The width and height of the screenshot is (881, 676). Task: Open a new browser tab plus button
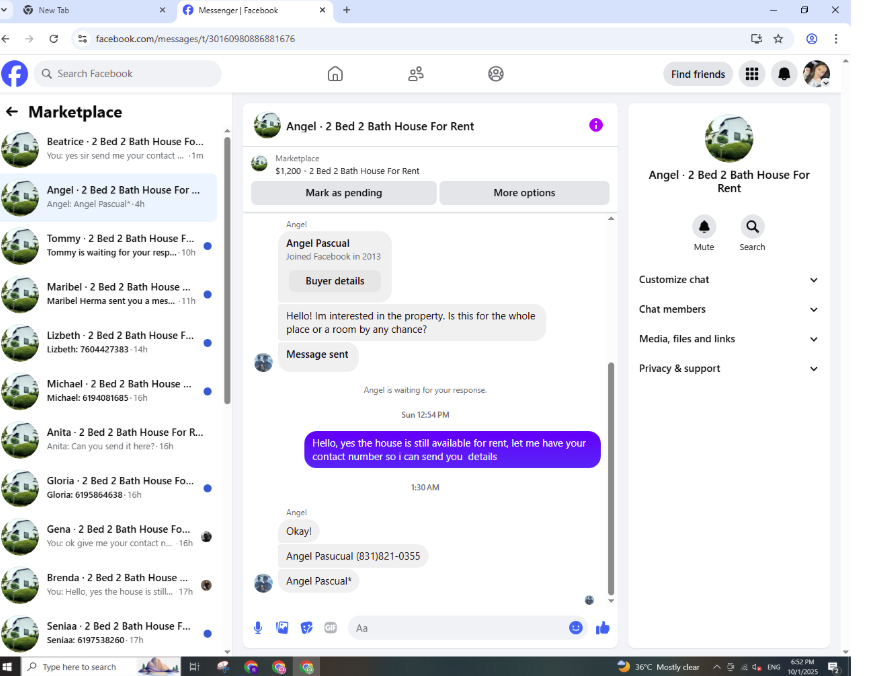347,10
